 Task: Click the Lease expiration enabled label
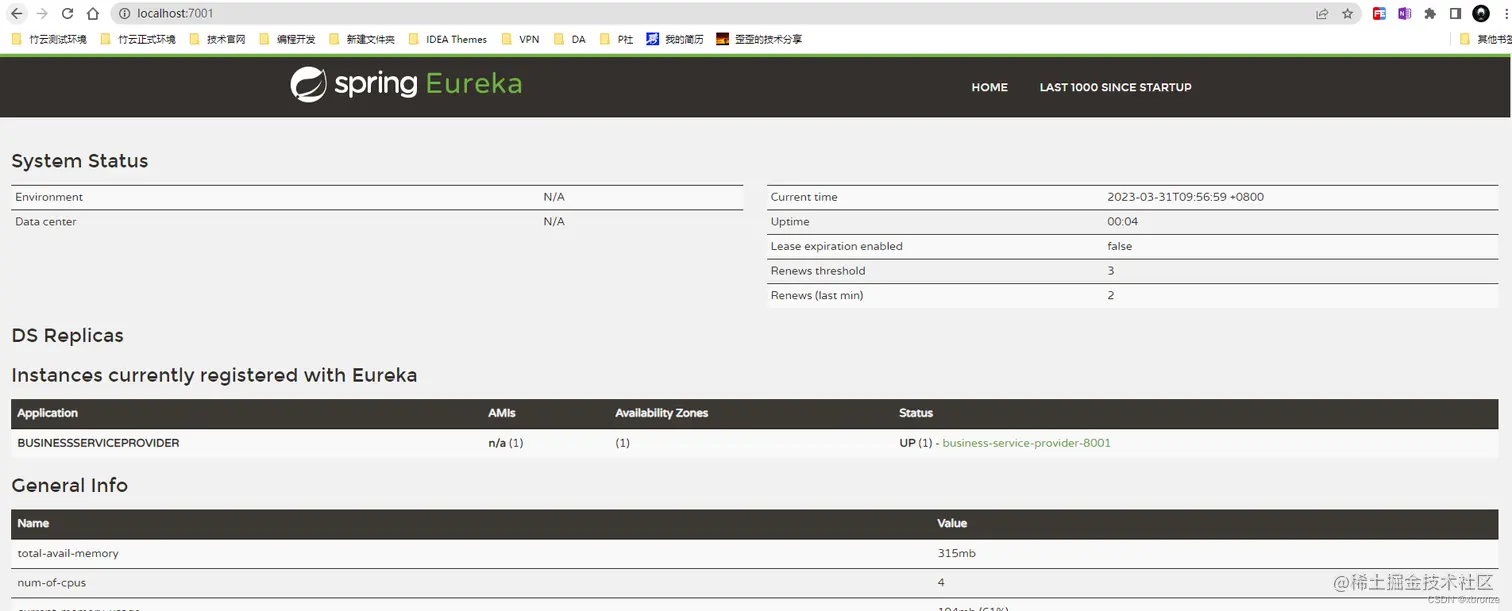click(x=836, y=246)
